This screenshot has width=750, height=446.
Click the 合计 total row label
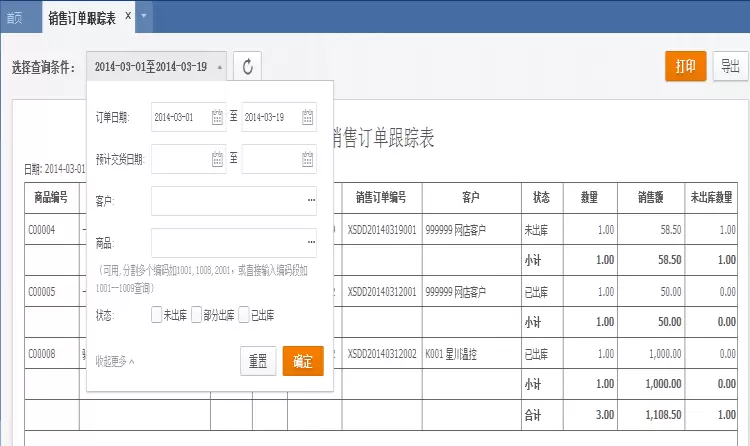pos(533,415)
